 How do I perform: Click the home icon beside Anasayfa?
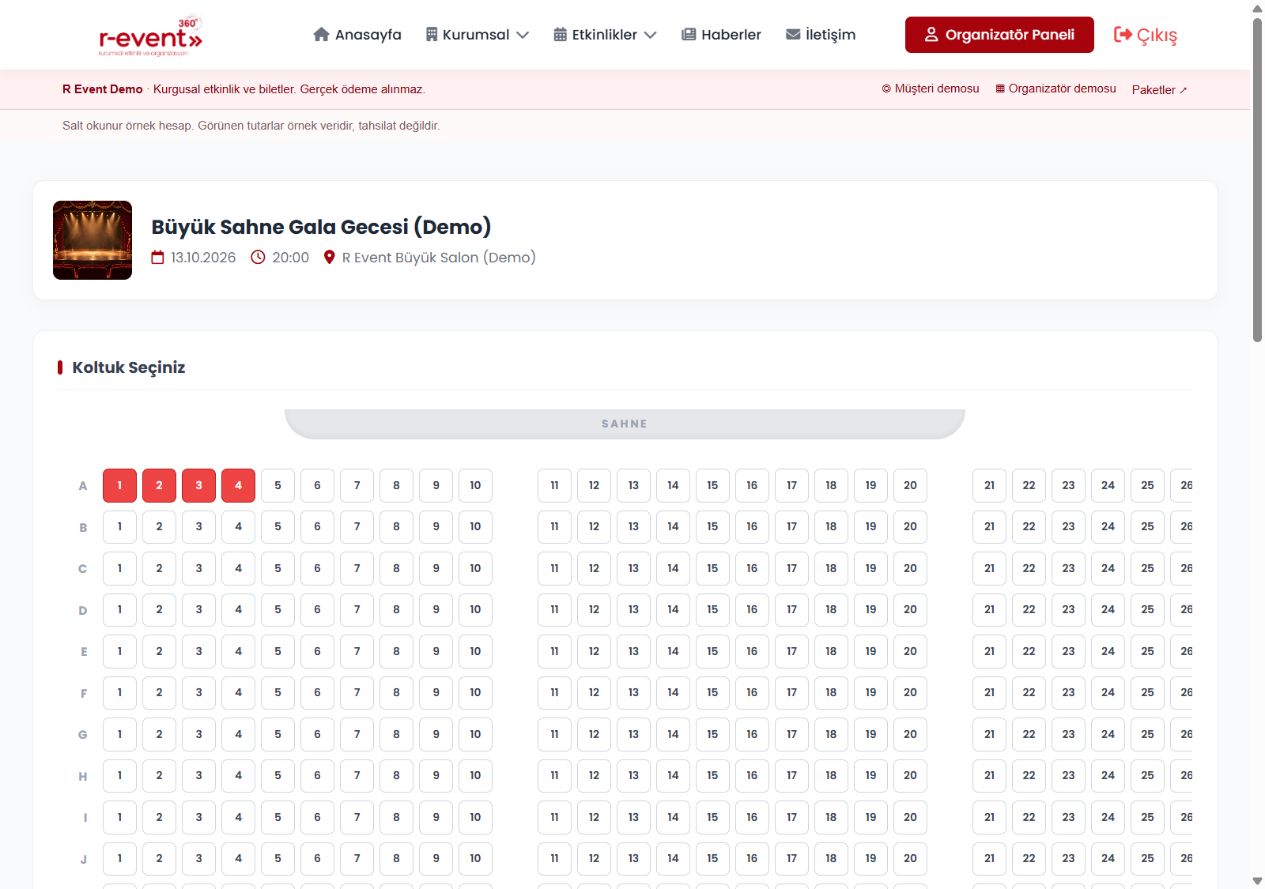(x=321, y=34)
